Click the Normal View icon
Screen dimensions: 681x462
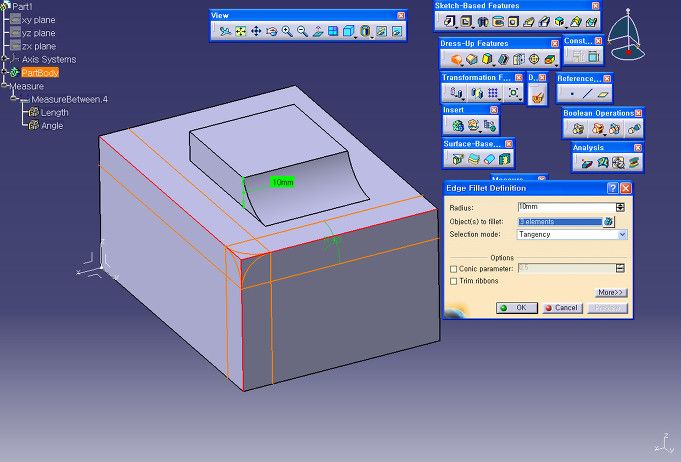(x=318, y=31)
